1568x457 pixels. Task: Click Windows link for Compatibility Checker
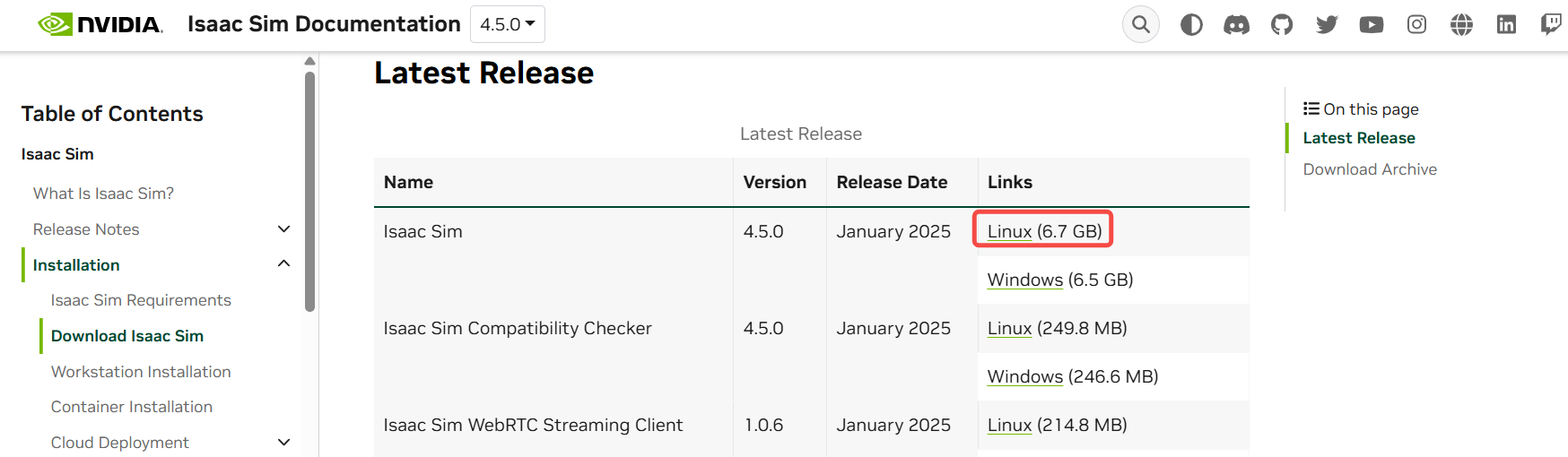pyautogui.click(x=1024, y=377)
